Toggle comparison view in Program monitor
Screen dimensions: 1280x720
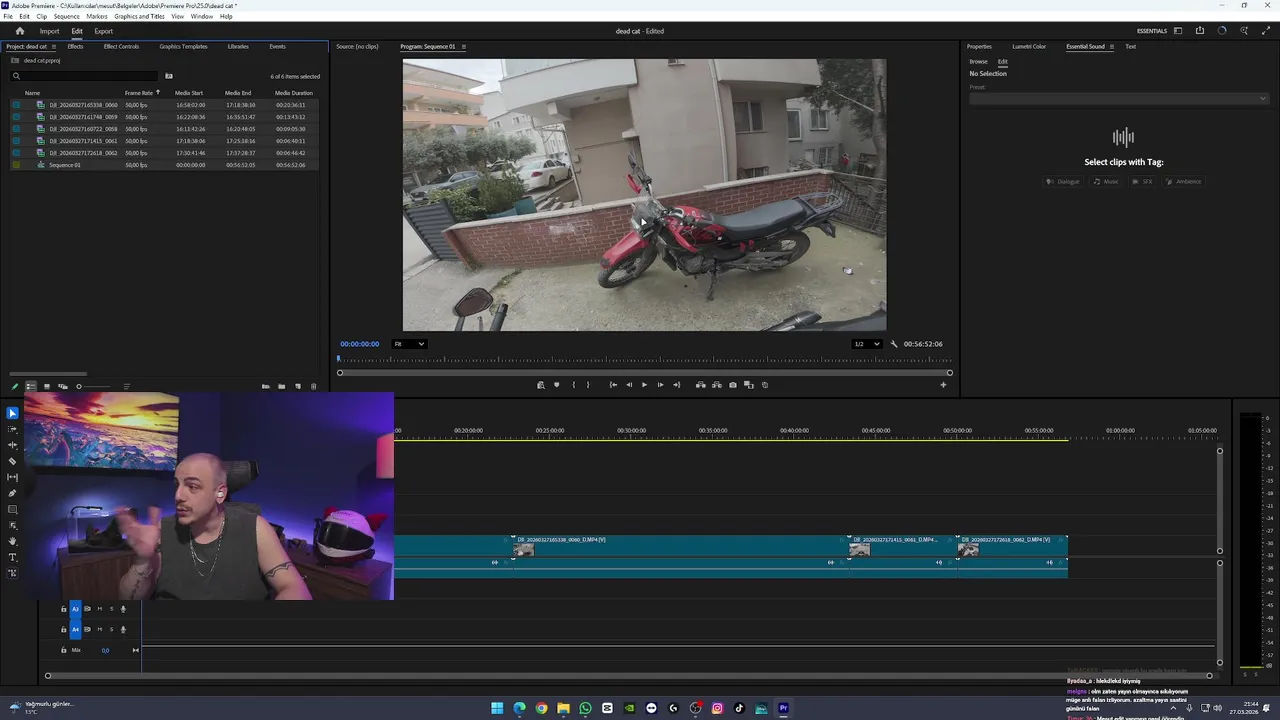(749, 385)
